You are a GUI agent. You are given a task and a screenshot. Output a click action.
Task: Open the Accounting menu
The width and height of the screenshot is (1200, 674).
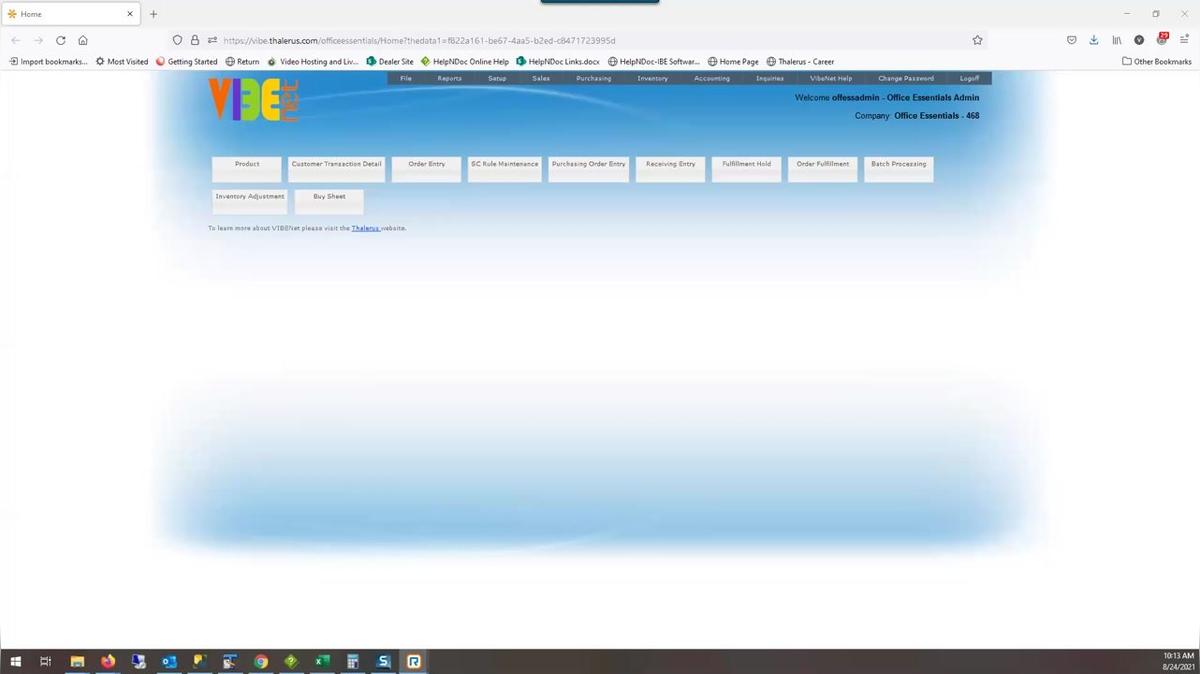coord(712,78)
